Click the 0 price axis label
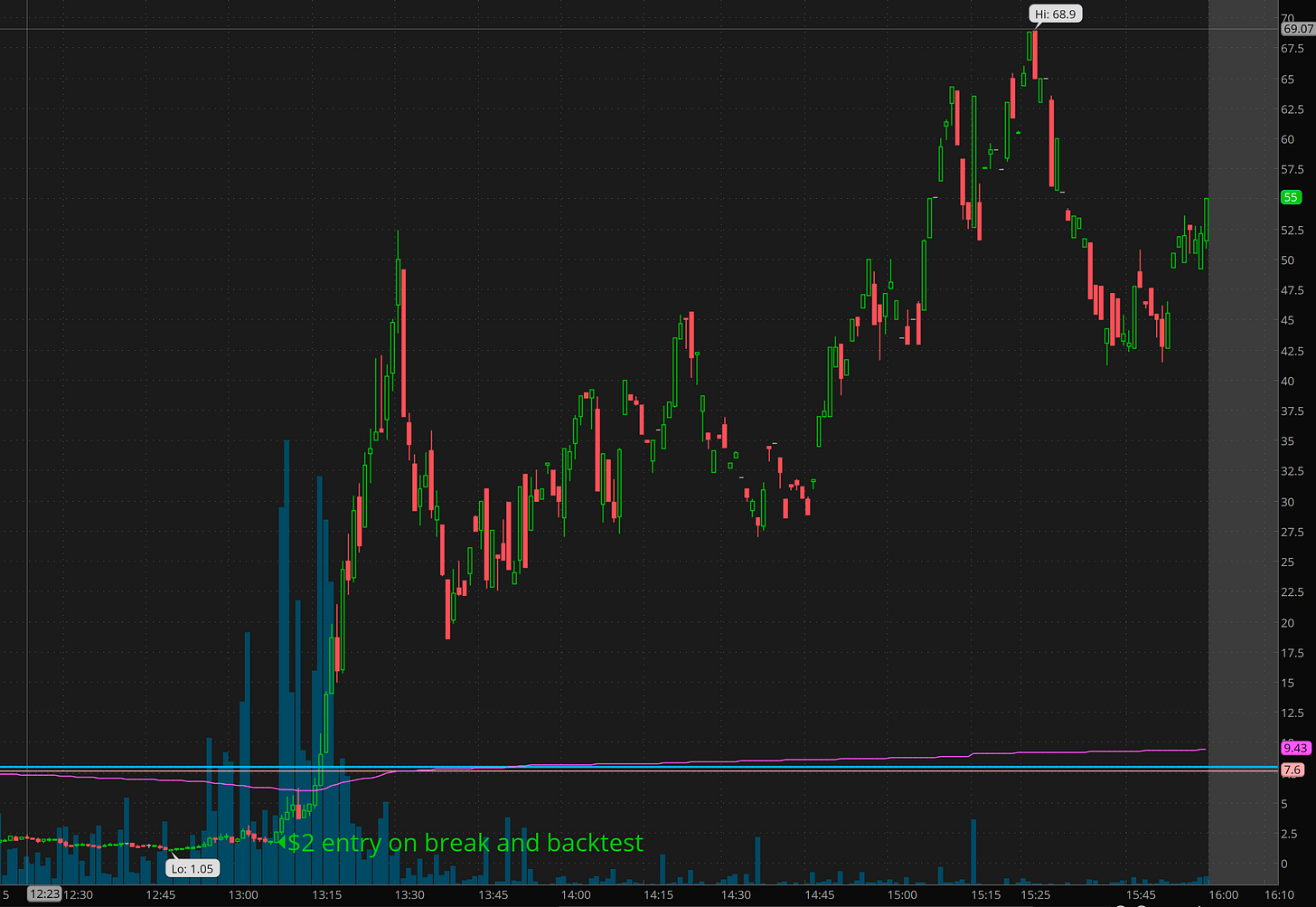Viewport: 1316px width, 907px height. pyautogui.click(x=1284, y=864)
